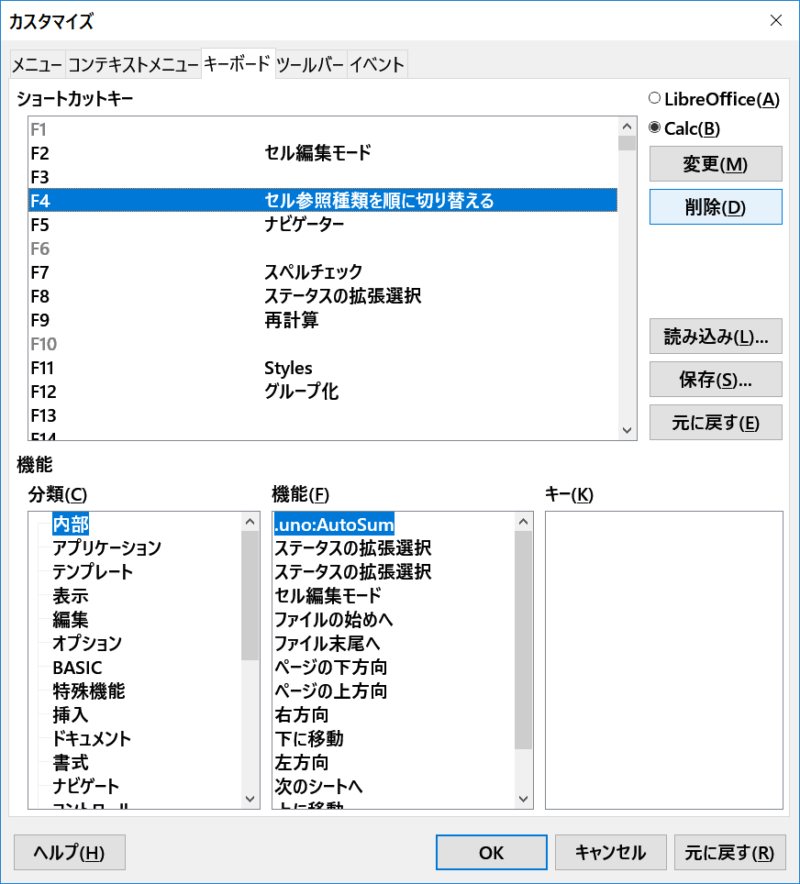Select the F5 ナビゲーター shortcut row
This screenshot has width=800, height=884.
click(320, 225)
